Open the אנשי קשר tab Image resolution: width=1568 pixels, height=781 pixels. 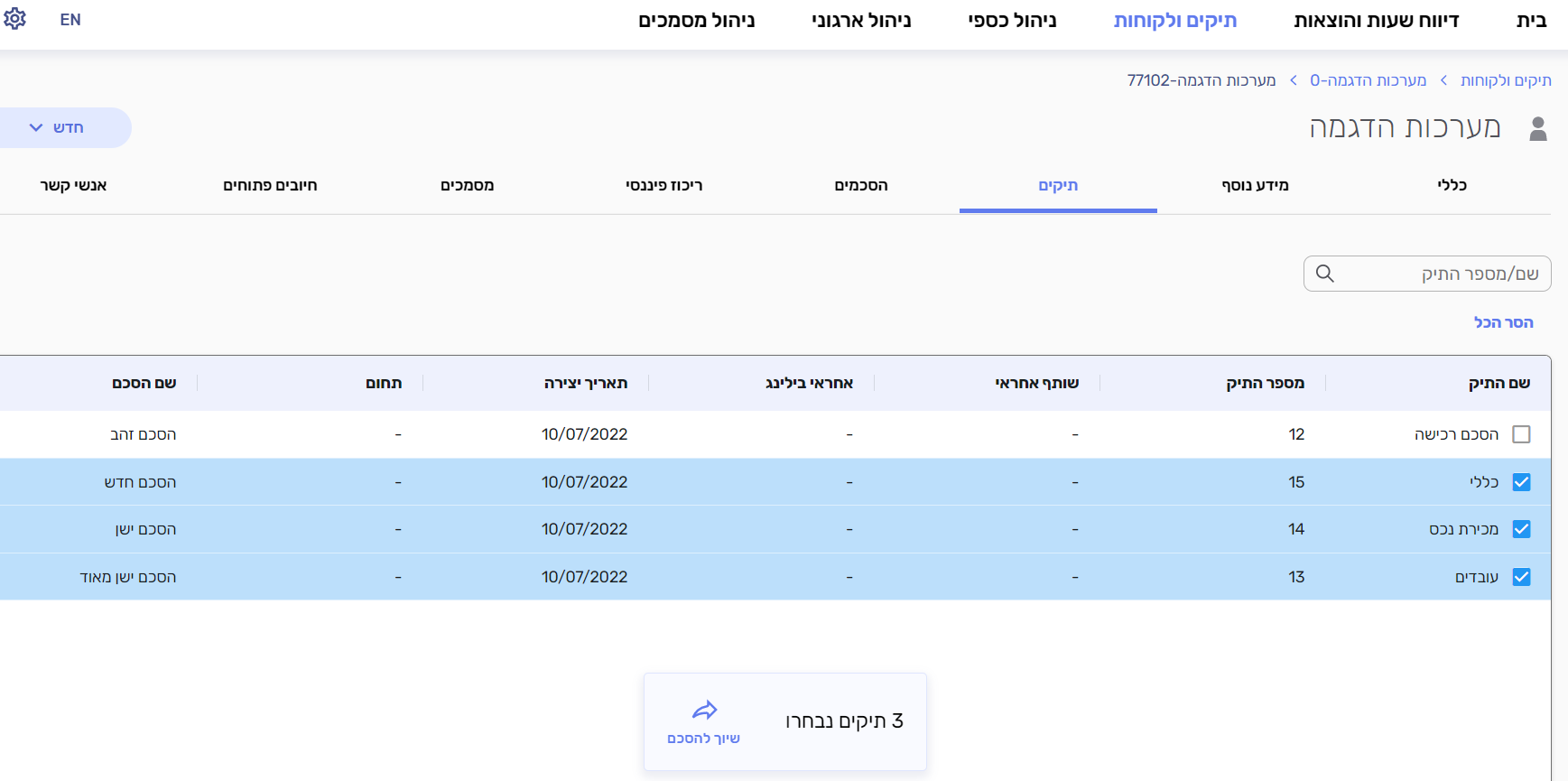click(x=73, y=185)
